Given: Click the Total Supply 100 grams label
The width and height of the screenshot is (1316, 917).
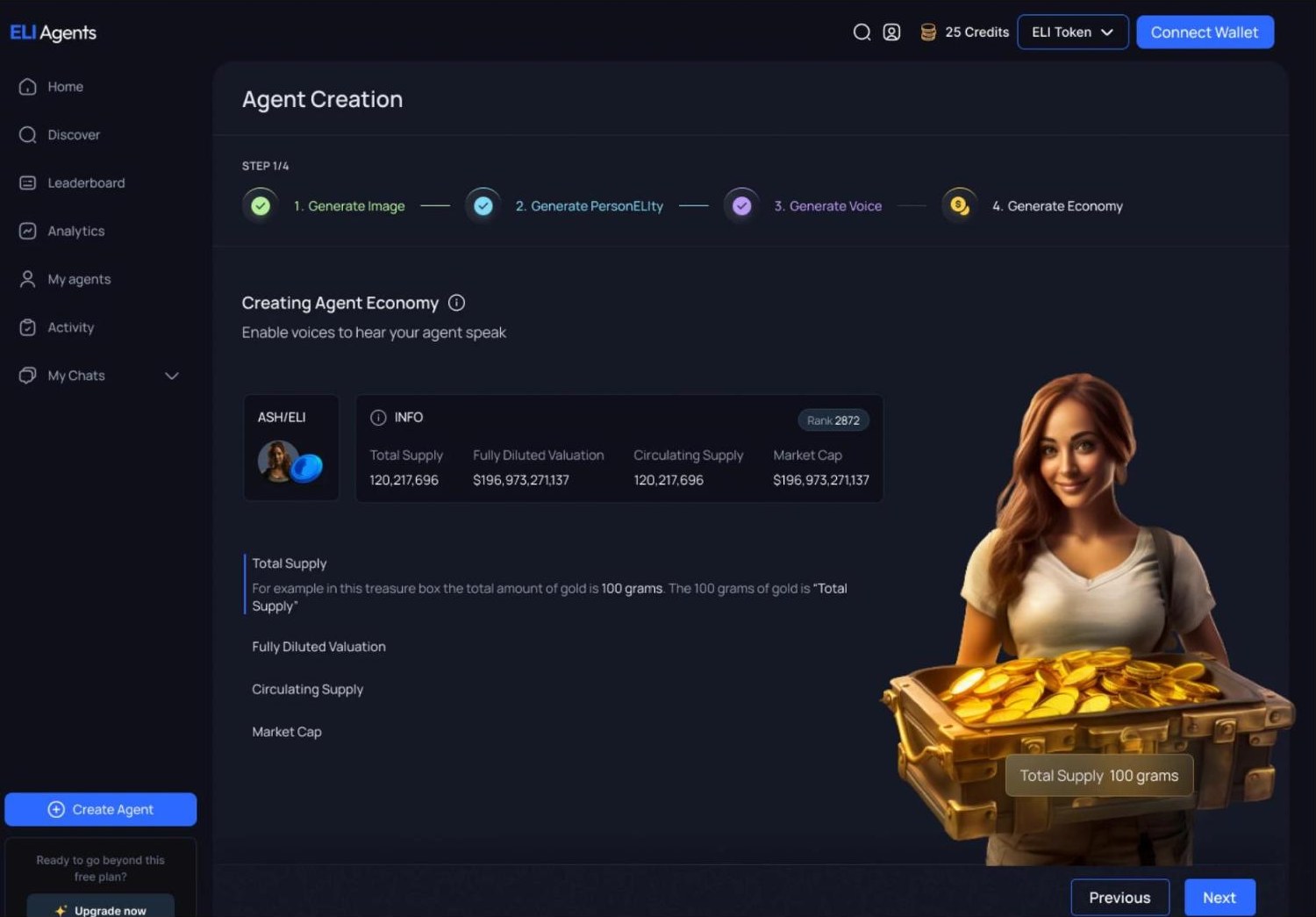Looking at the screenshot, I should point(1099,776).
